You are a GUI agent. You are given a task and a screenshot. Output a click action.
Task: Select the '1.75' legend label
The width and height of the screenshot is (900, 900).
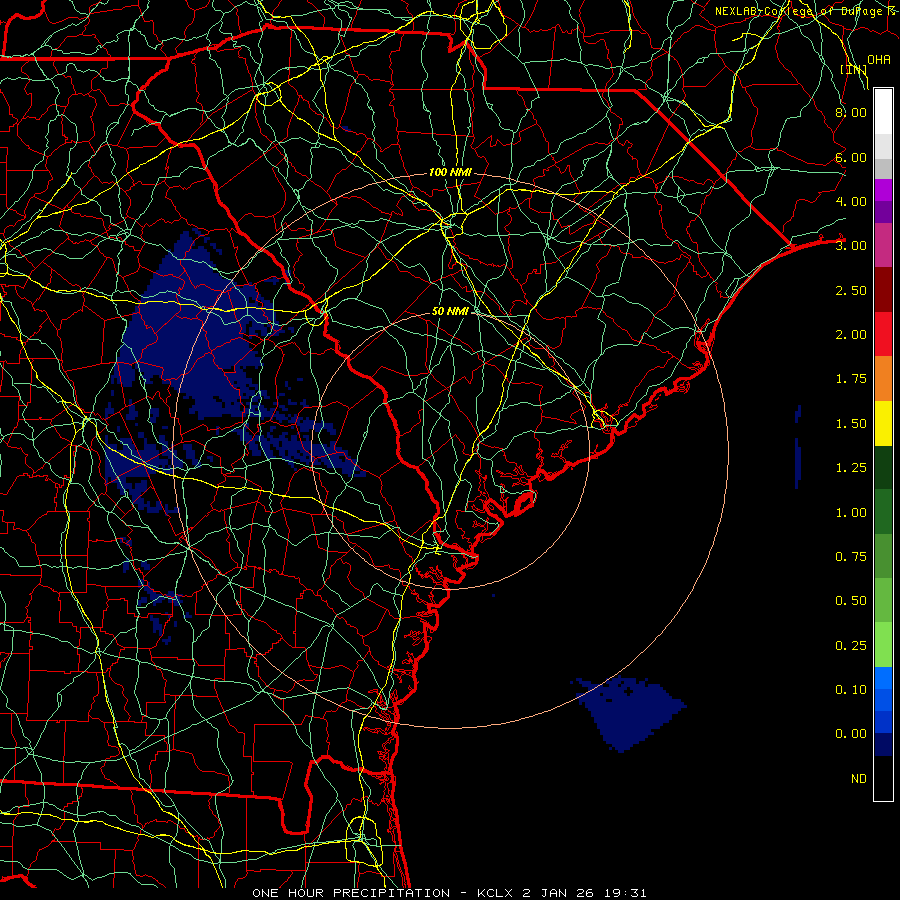851,379
